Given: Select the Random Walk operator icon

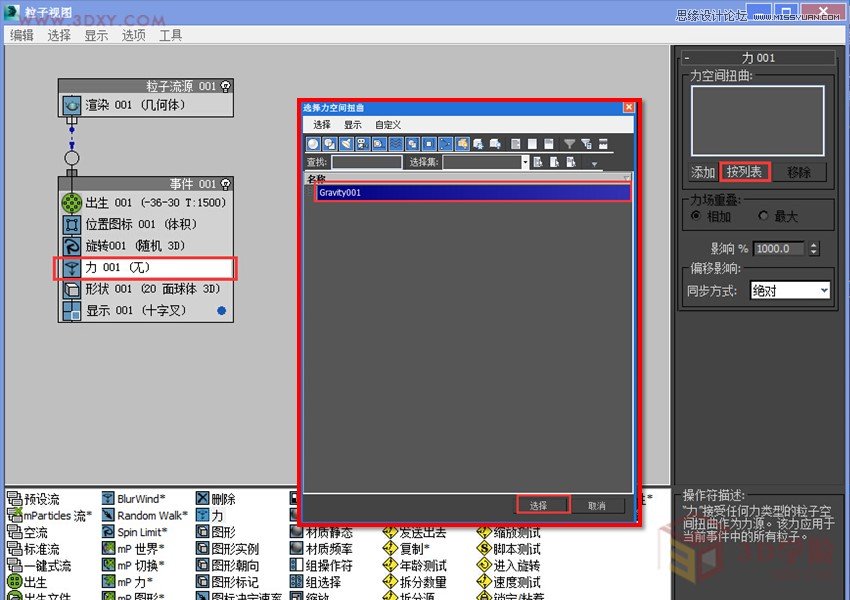Looking at the screenshot, I should pyautogui.click(x=107, y=515).
